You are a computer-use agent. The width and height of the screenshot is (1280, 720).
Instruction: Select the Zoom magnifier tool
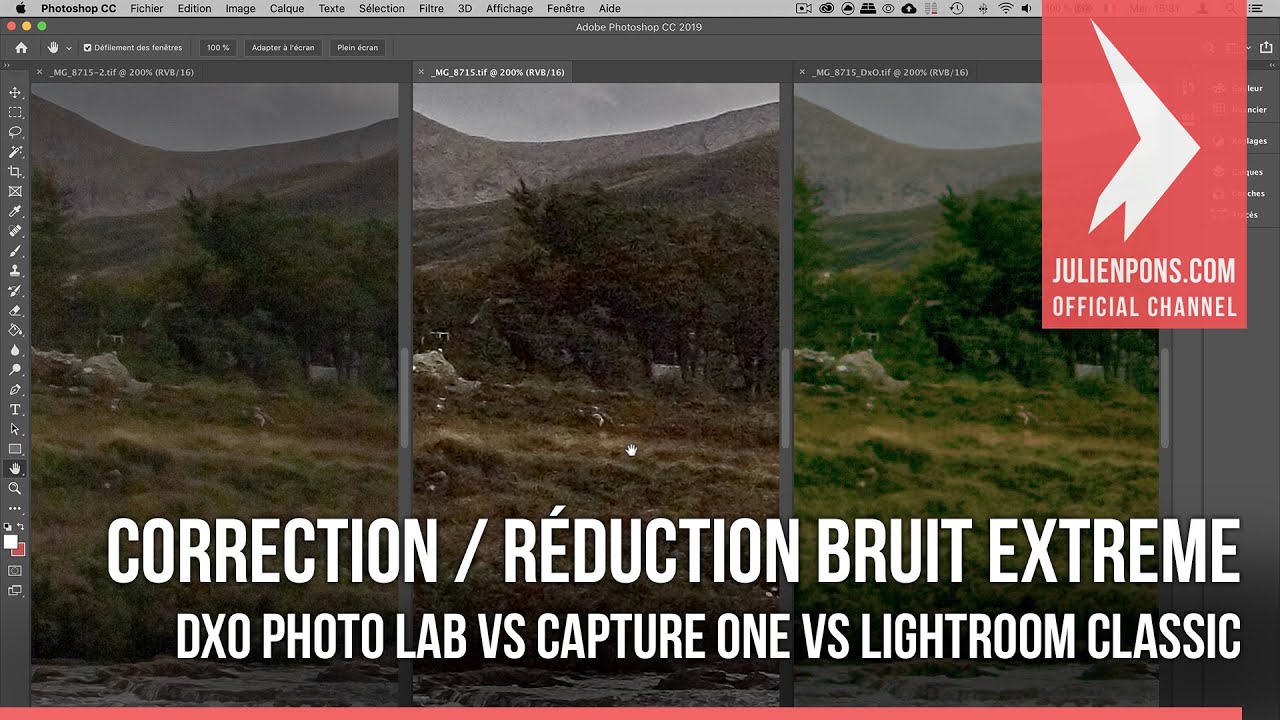(x=15, y=488)
